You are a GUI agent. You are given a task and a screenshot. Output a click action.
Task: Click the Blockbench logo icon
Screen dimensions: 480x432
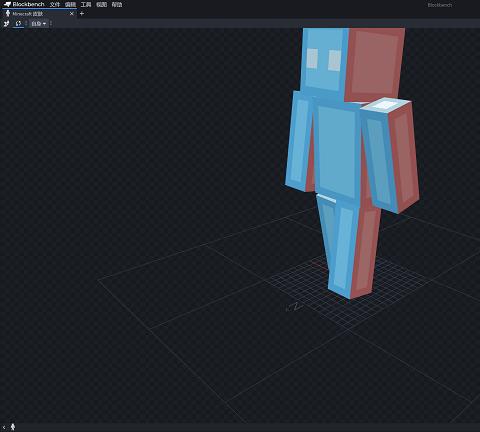click(7, 4)
